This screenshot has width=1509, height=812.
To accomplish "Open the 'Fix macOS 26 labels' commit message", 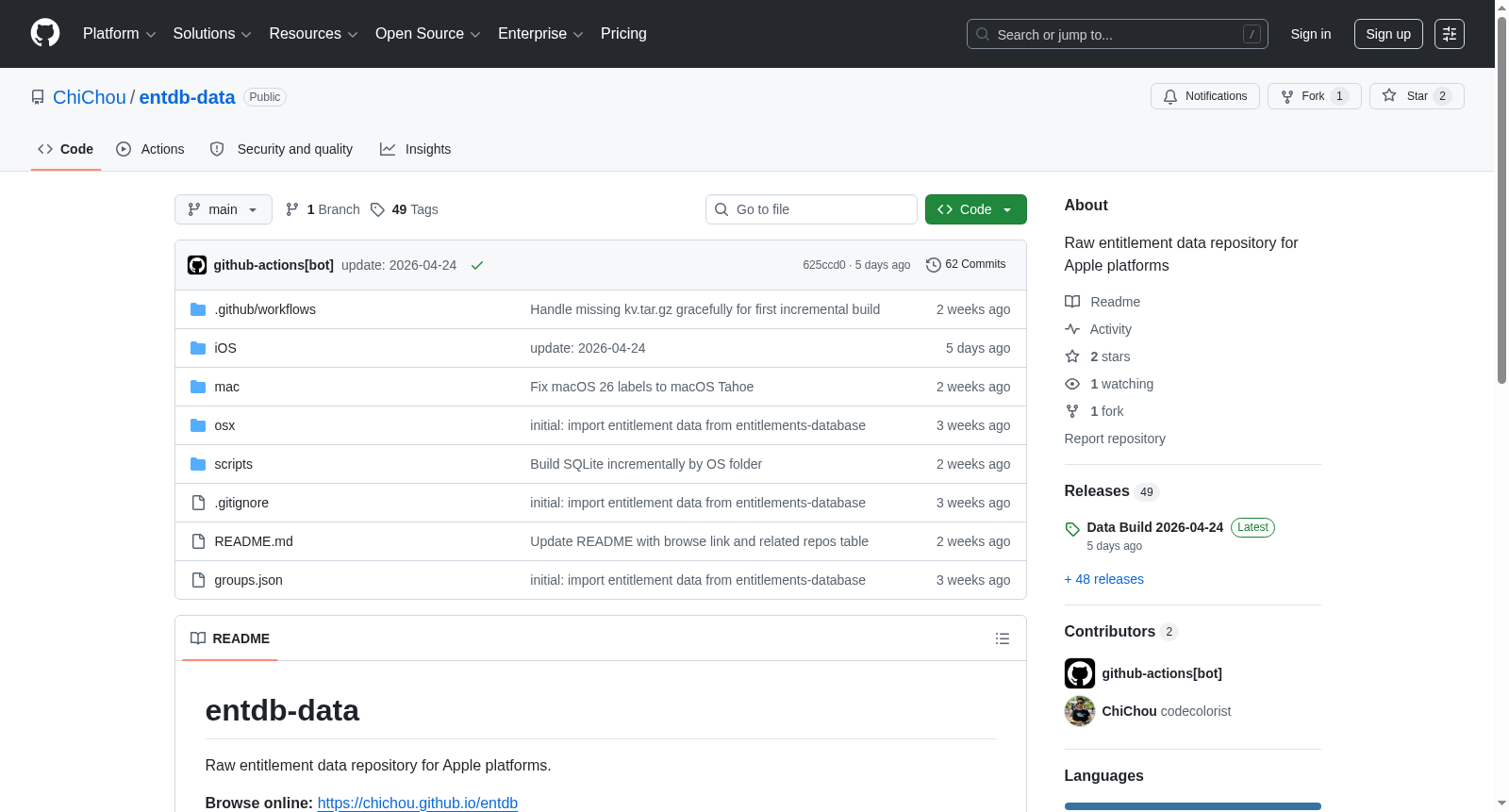I will pyautogui.click(x=642, y=387).
